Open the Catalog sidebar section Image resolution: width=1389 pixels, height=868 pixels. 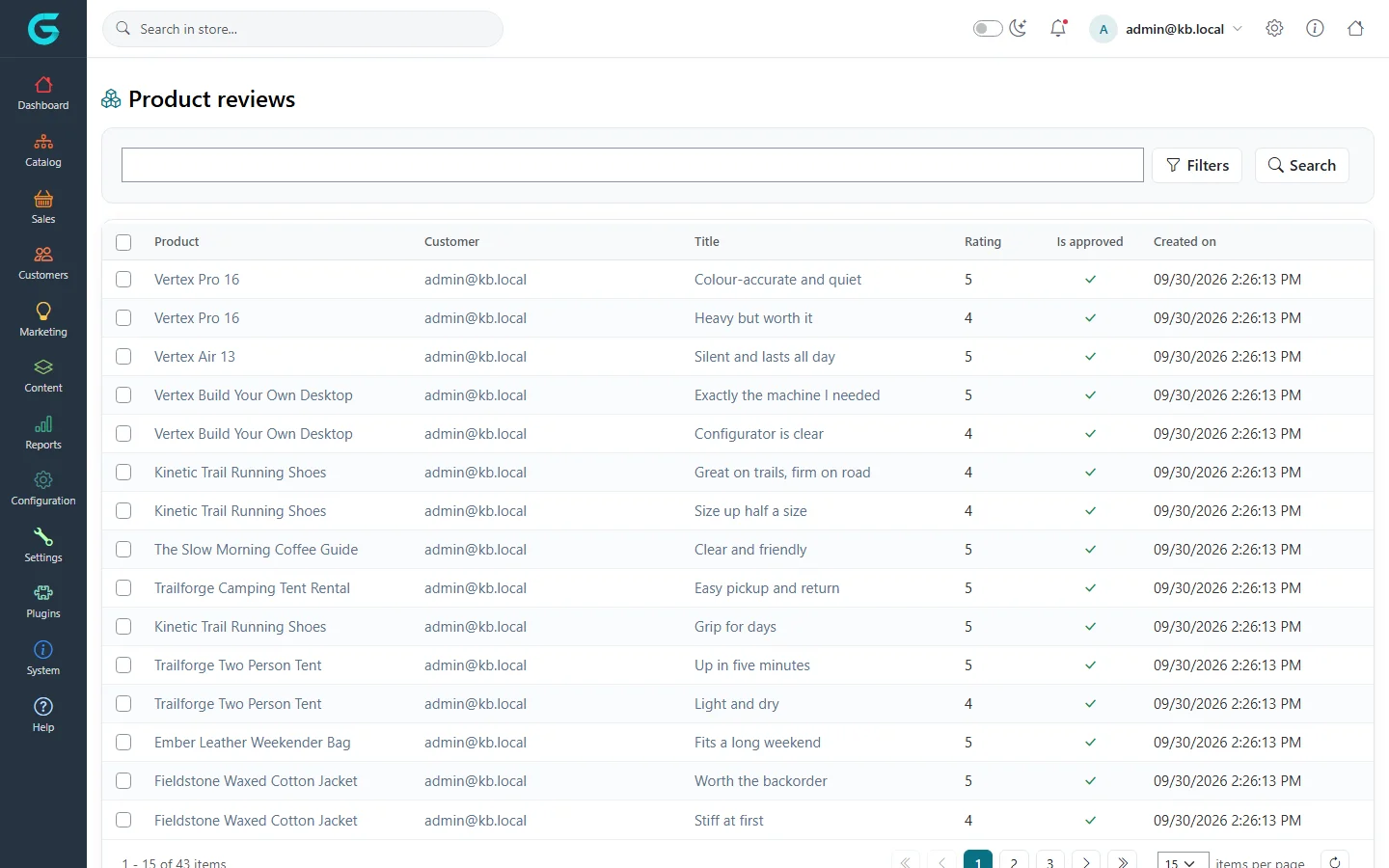click(43, 150)
